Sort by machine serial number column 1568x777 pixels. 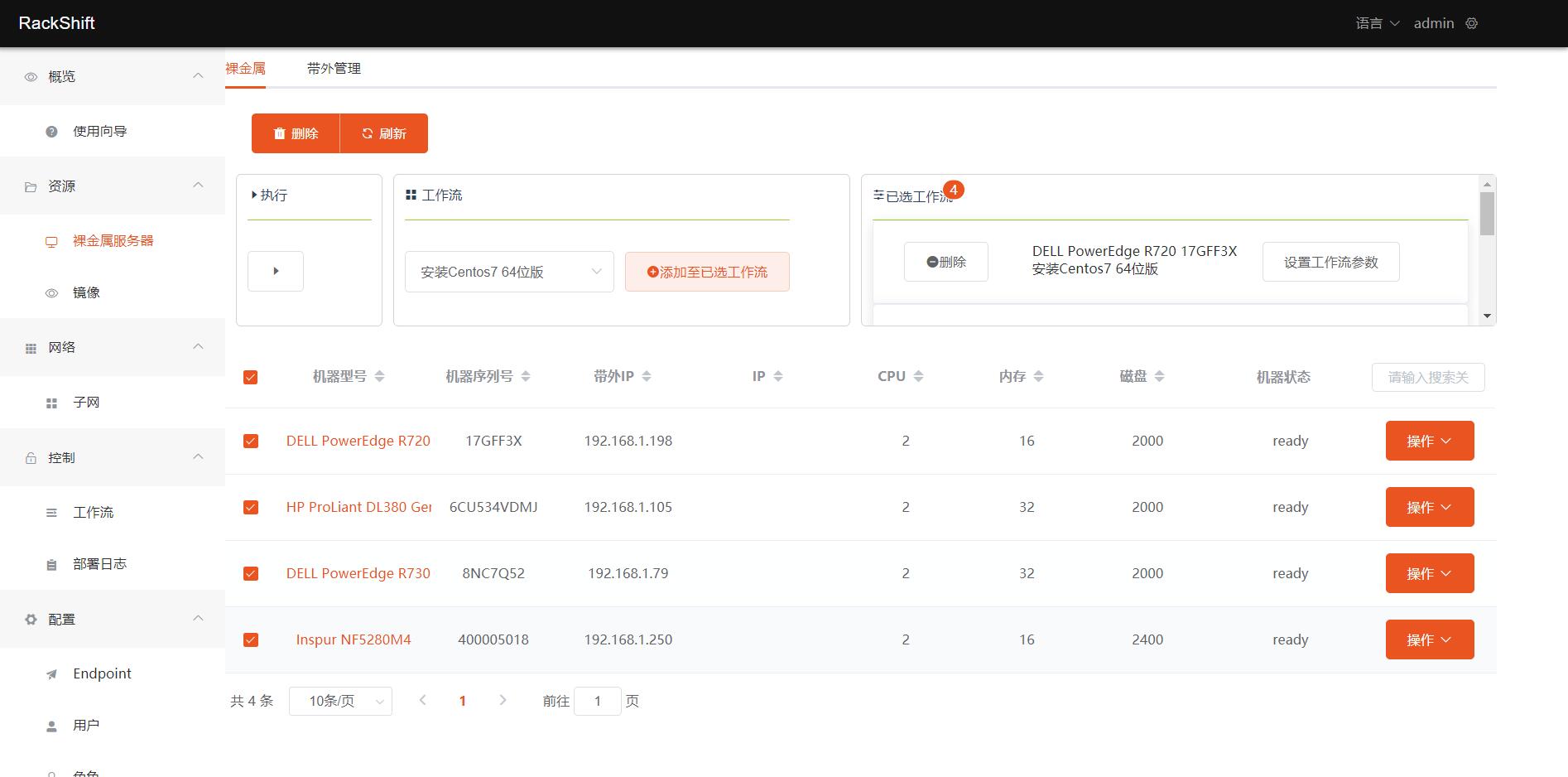tap(526, 376)
